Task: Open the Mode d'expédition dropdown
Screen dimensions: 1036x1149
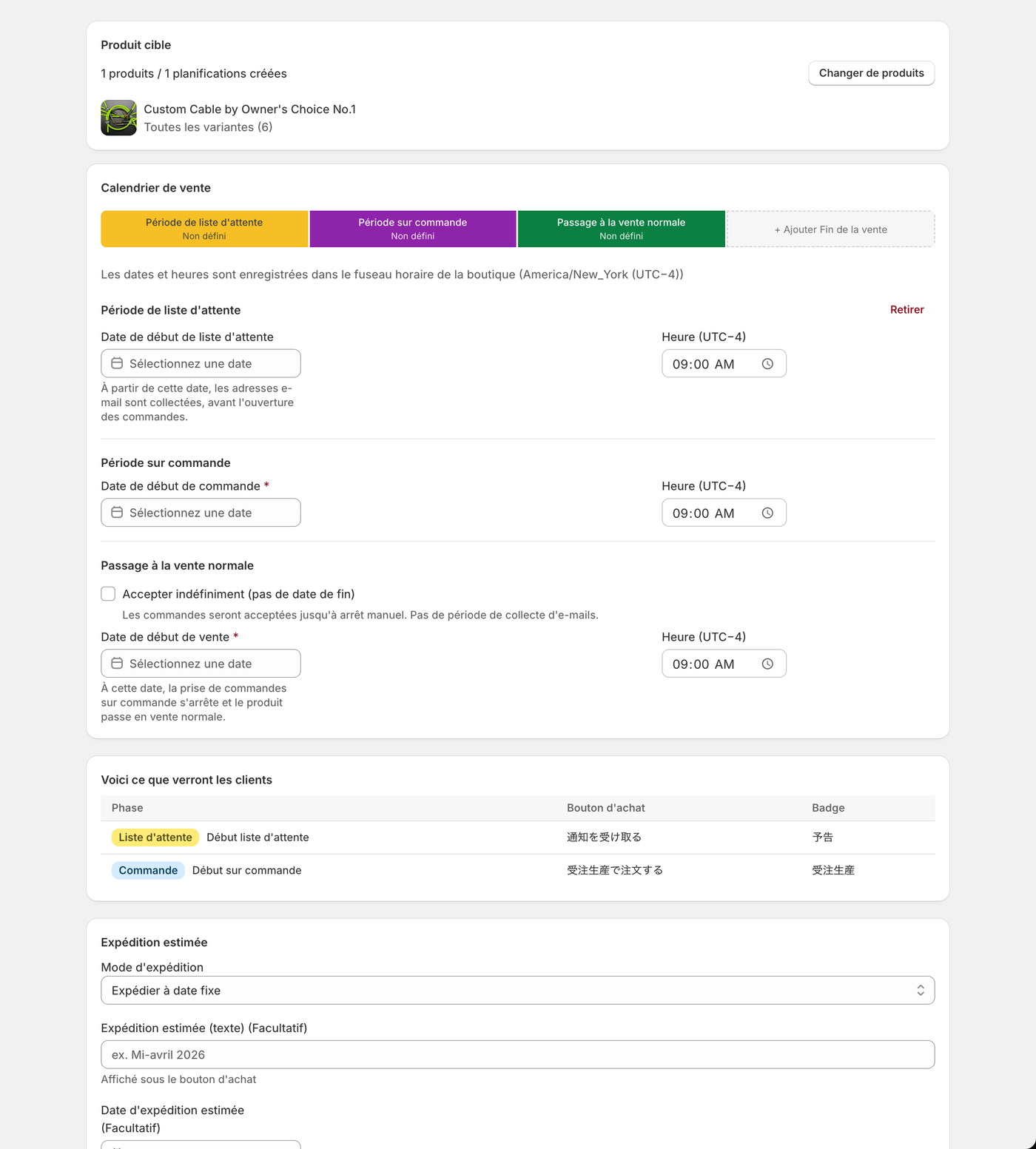Action: click(517, 991)
